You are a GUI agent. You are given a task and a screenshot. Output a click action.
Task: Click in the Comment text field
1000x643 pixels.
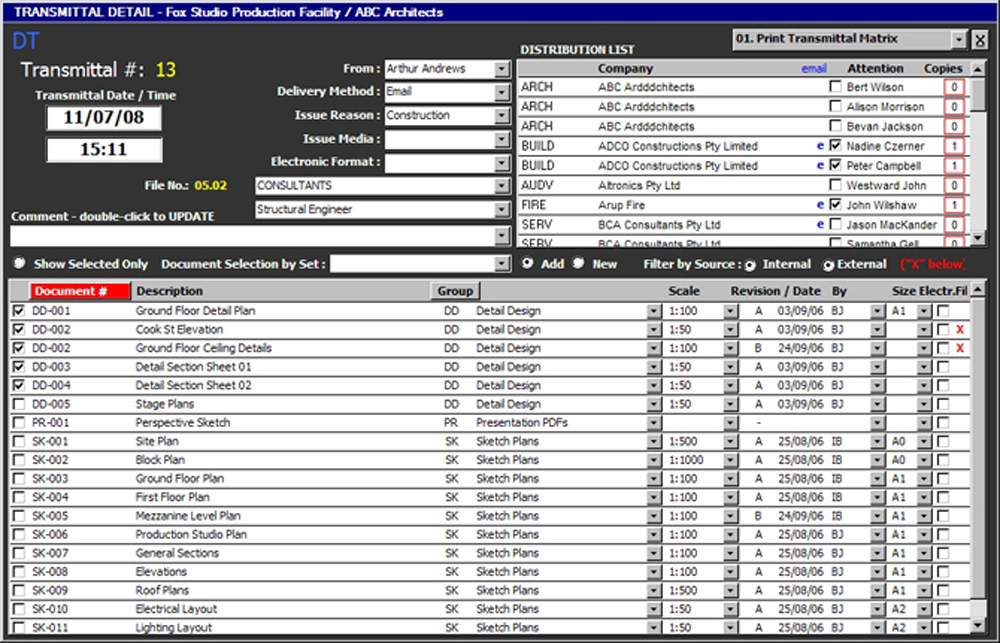point(250,236)
